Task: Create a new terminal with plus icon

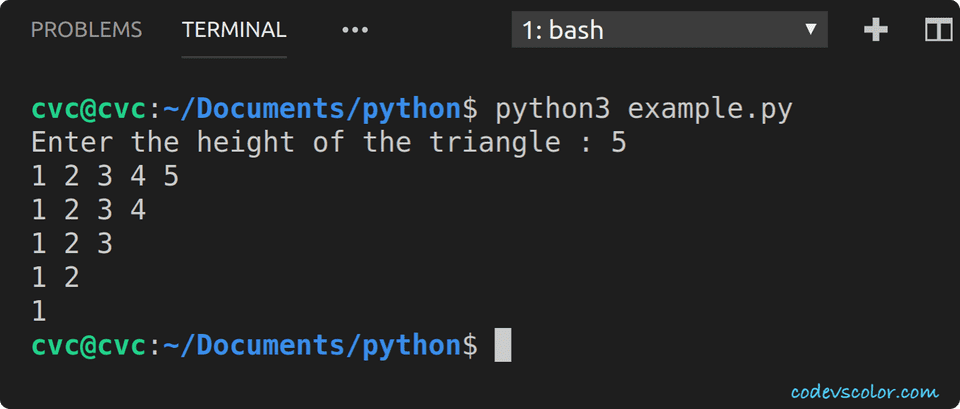Action: coord(876,30)
